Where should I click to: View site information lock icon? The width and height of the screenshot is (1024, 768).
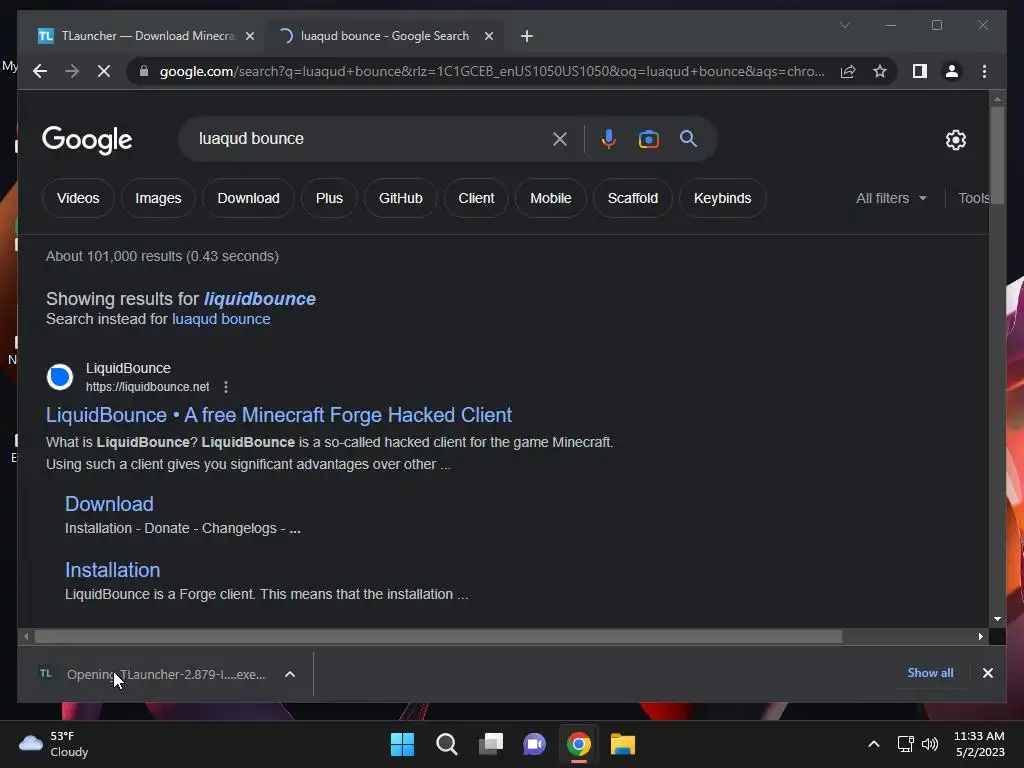pyautogui.click(x=144, y=71)
